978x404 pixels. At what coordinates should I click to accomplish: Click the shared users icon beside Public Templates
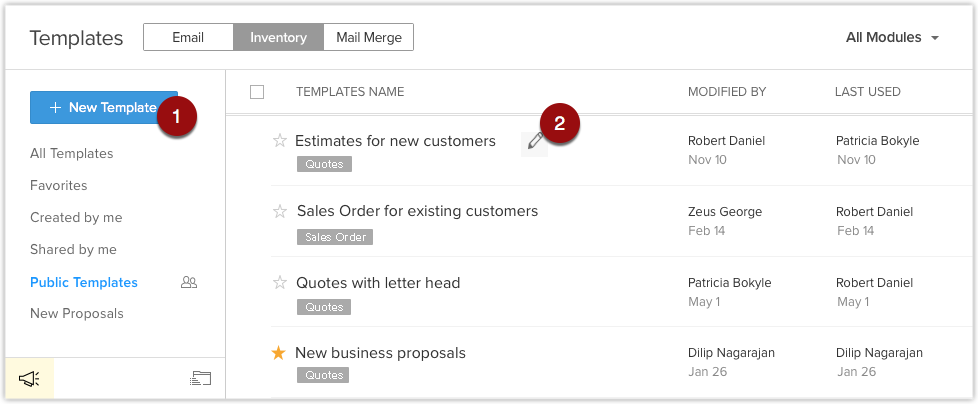tap(189, 282)
